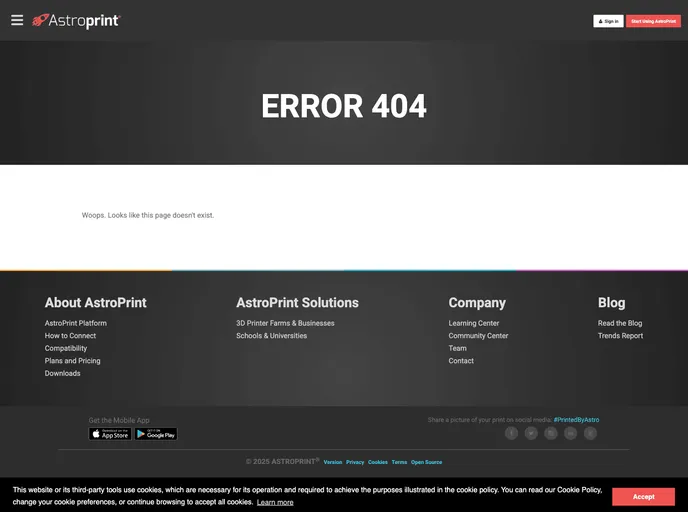Screen dimensions: 688x512
Task: Open the Team page link
Action: (x=457, y=348)
